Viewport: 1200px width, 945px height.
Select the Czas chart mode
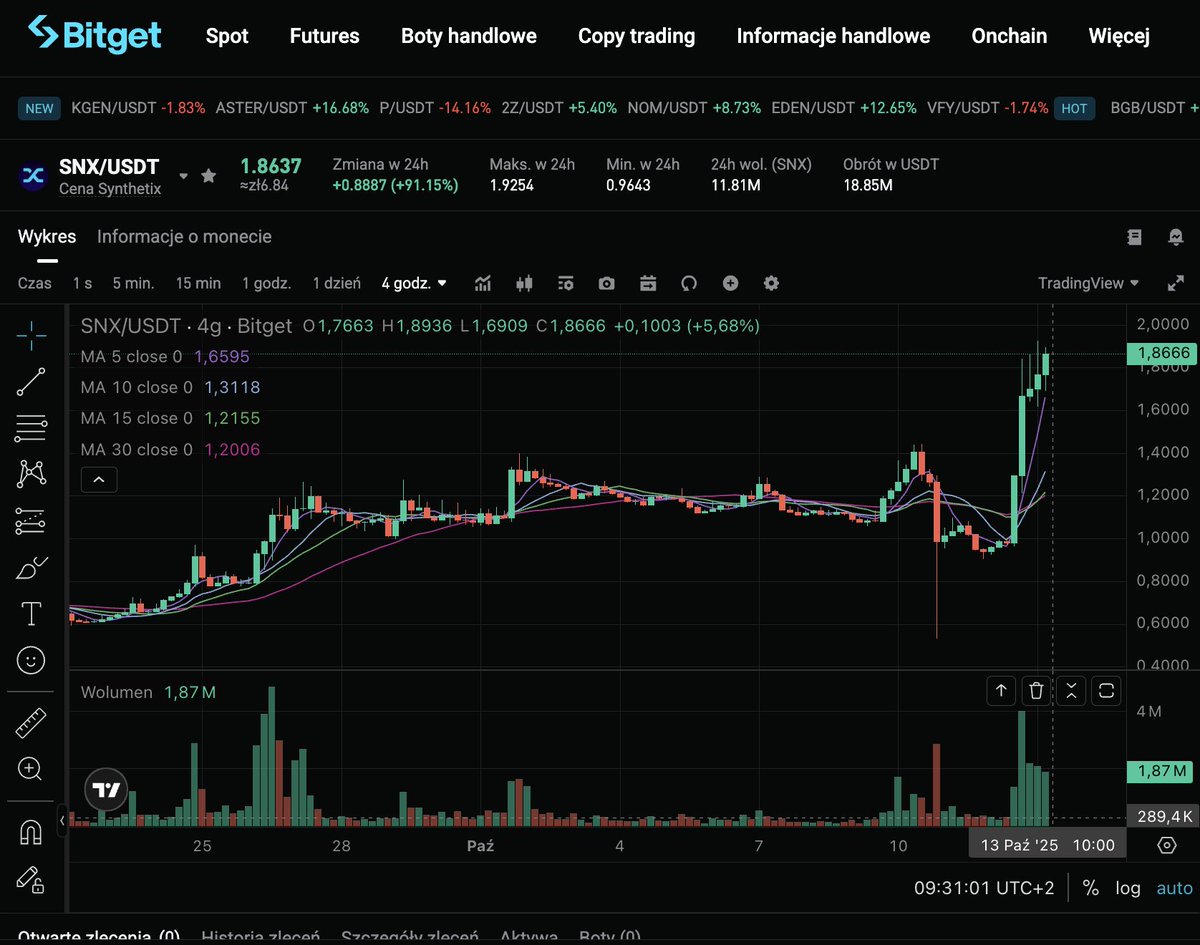coord(35,283)
